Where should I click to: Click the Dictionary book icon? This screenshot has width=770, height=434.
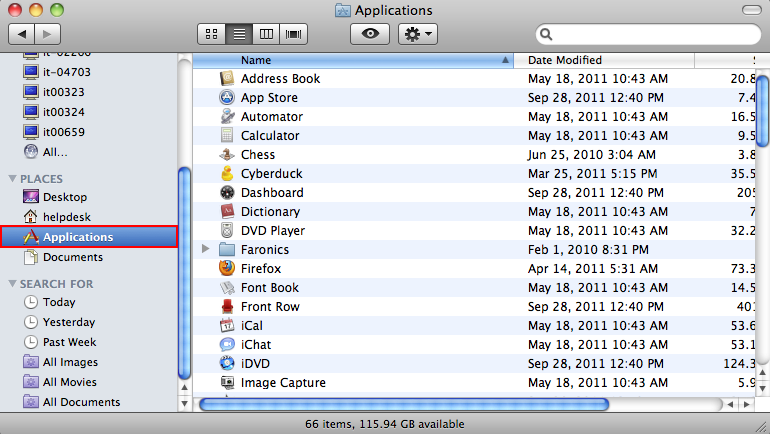(227, 212)
